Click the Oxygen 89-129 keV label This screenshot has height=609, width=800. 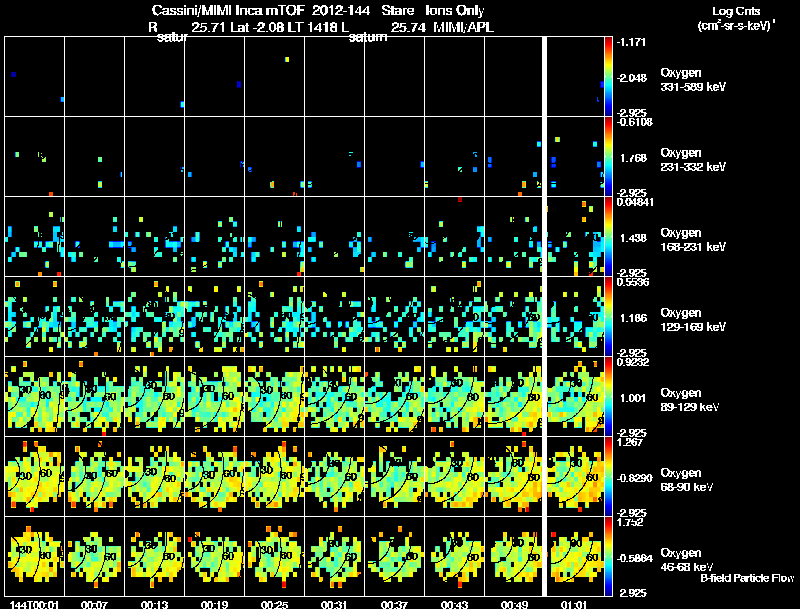coord(690,400)
